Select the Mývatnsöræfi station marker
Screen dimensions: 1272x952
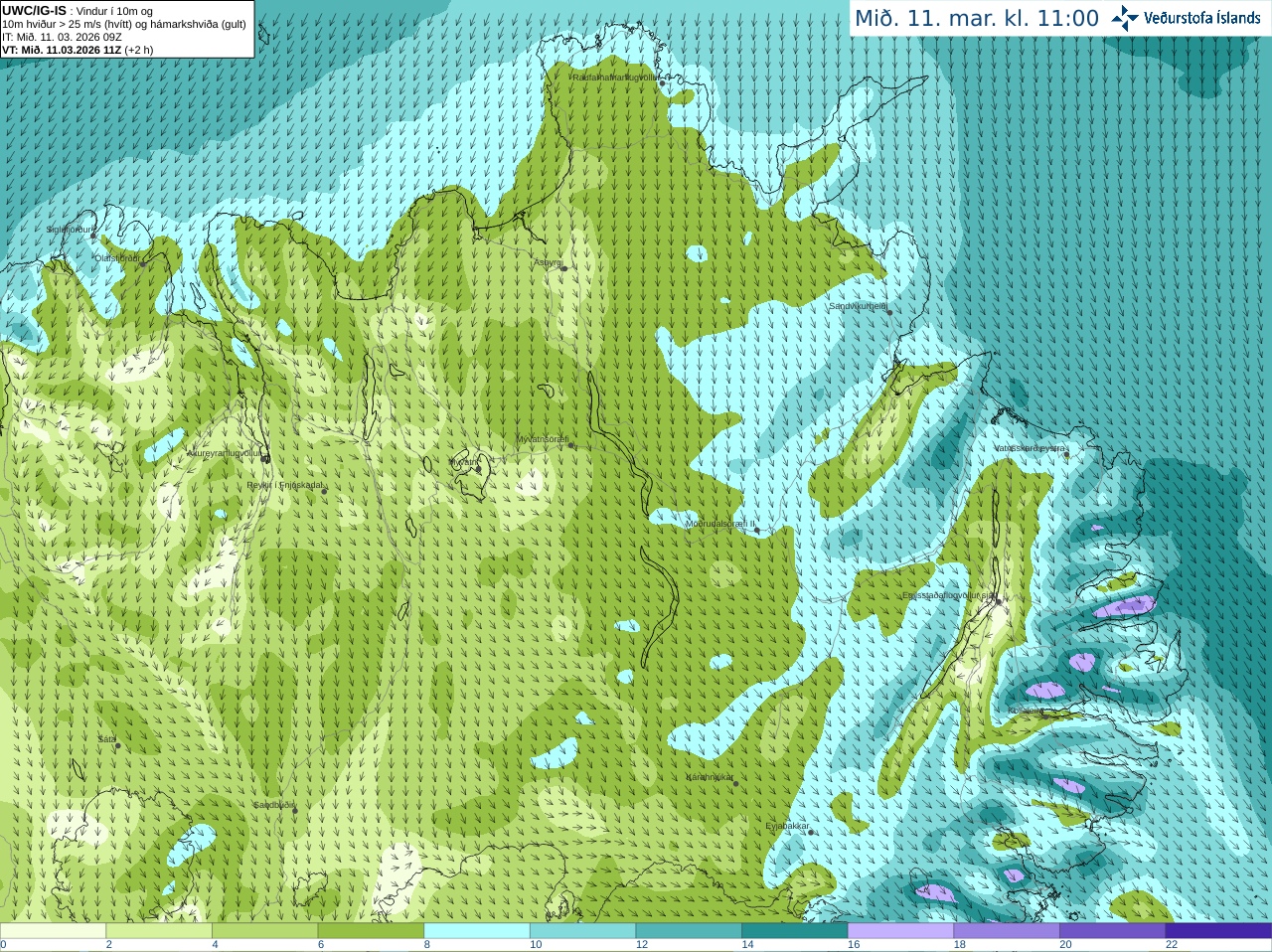pos(570,445)
